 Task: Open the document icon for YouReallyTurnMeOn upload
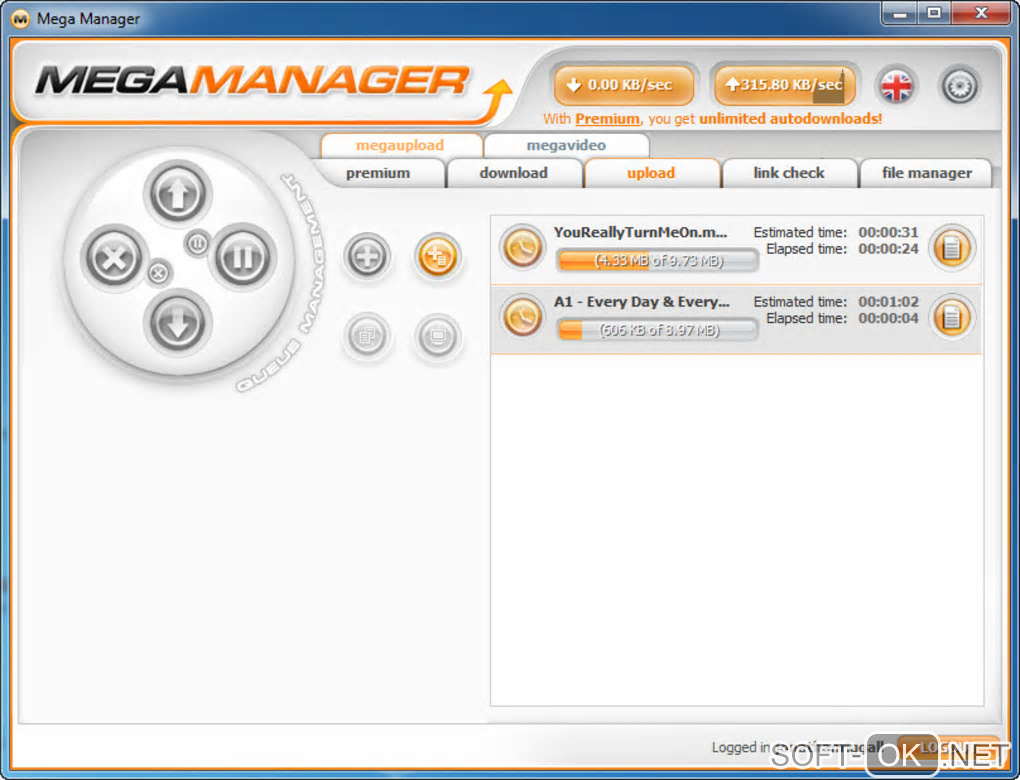(x=952, y=247)
